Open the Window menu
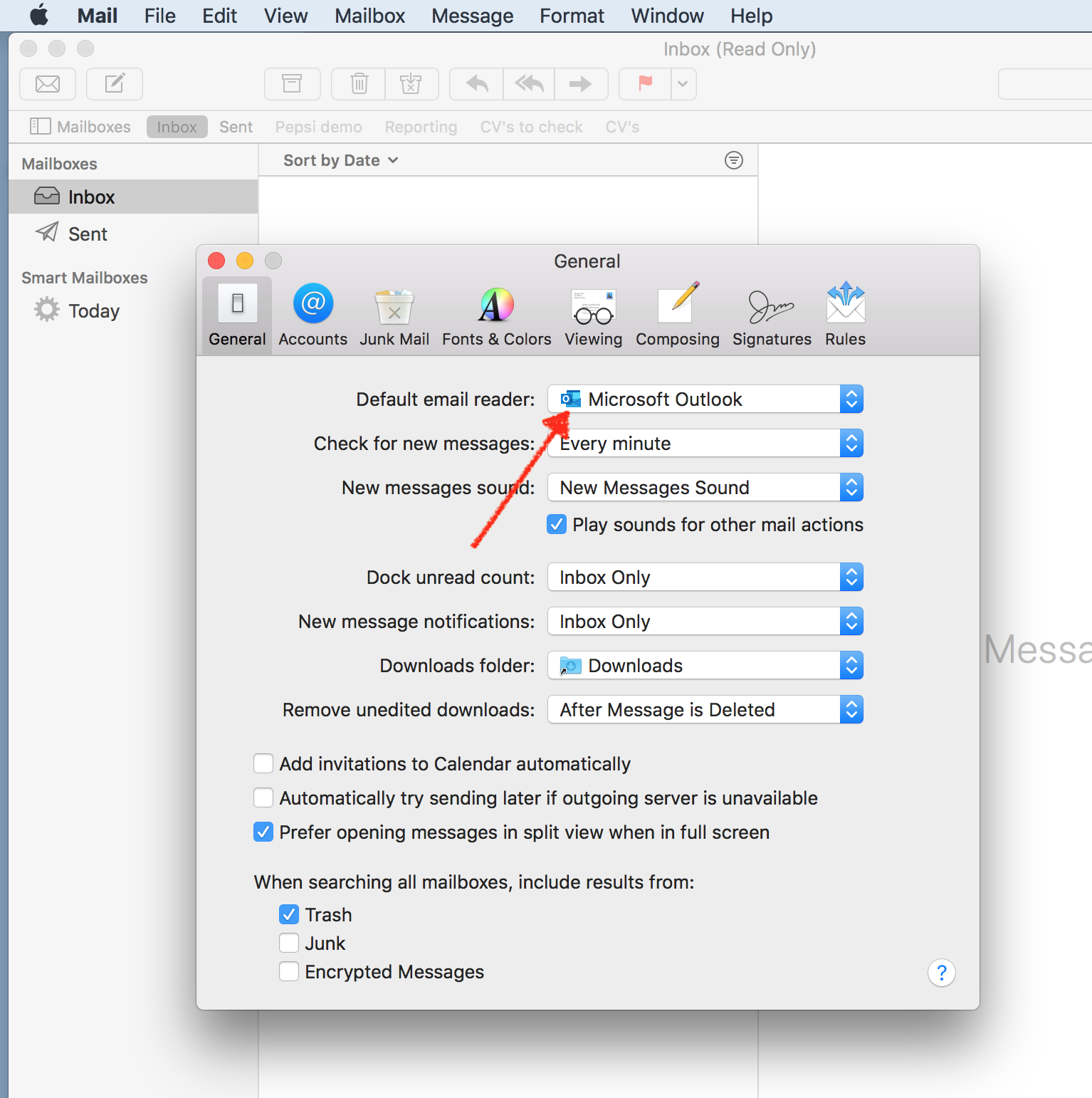This screenshot has height=1098, width=1092. coord(667,16)
